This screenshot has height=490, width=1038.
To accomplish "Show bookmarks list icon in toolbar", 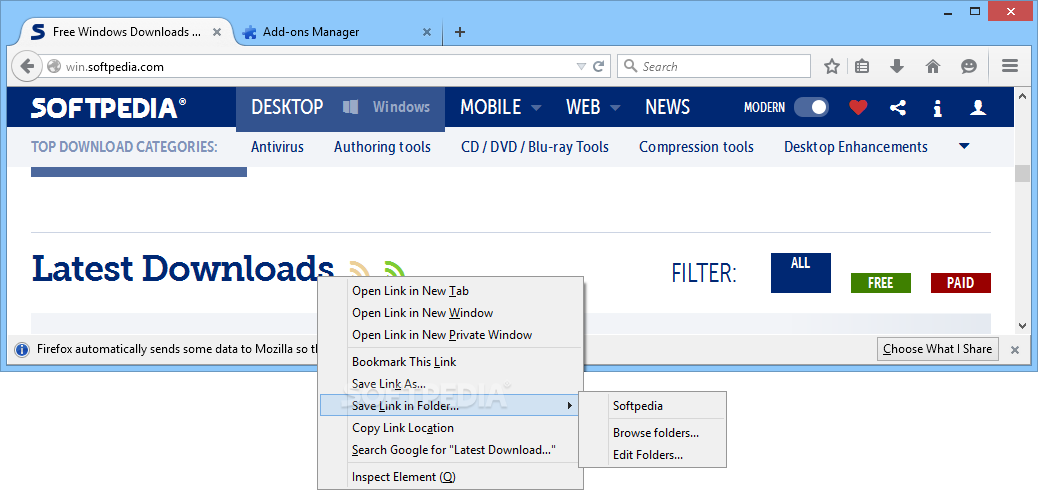I will coord(862,66).
